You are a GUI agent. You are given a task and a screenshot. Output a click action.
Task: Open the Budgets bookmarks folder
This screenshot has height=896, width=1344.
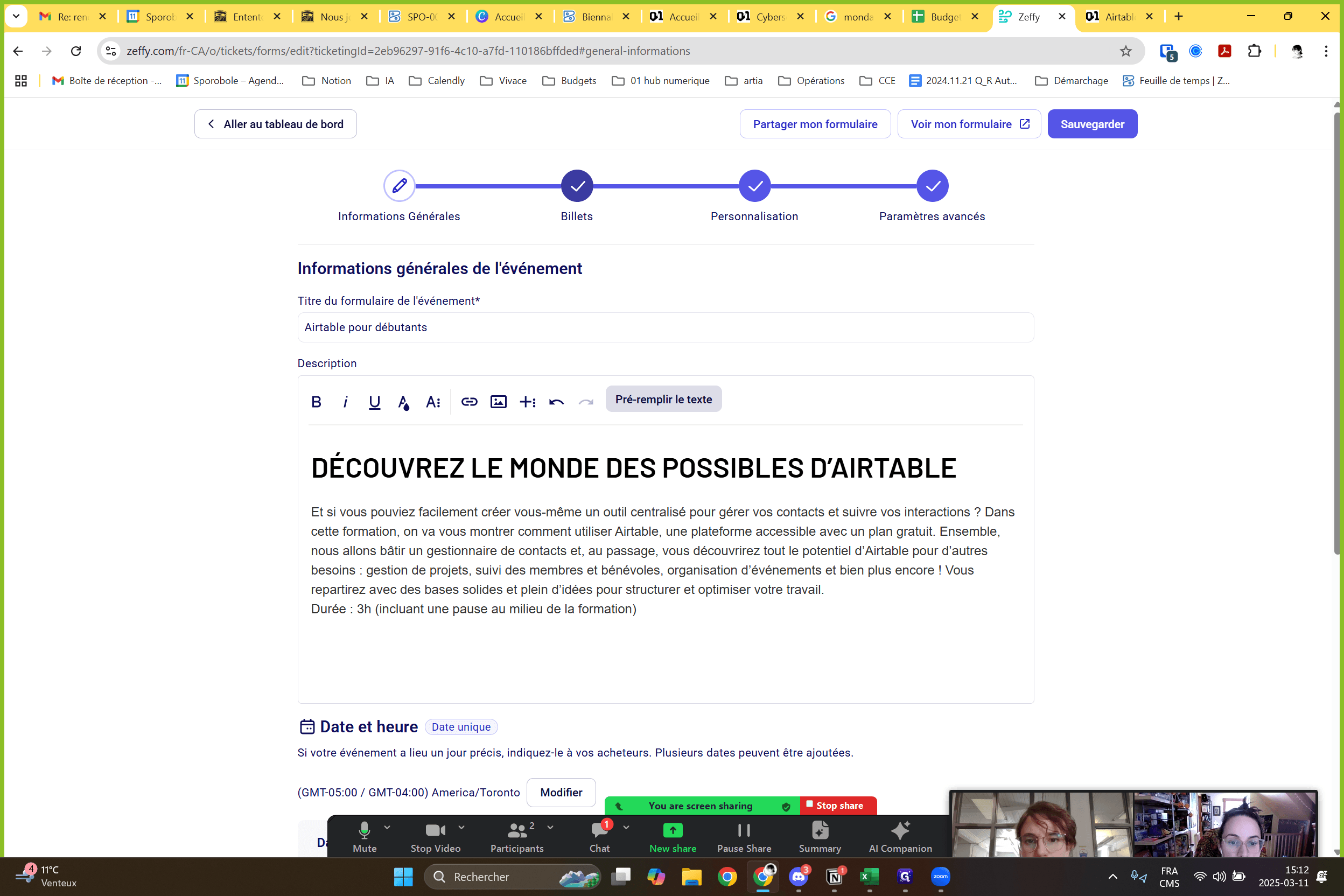[x=569, y=81]
